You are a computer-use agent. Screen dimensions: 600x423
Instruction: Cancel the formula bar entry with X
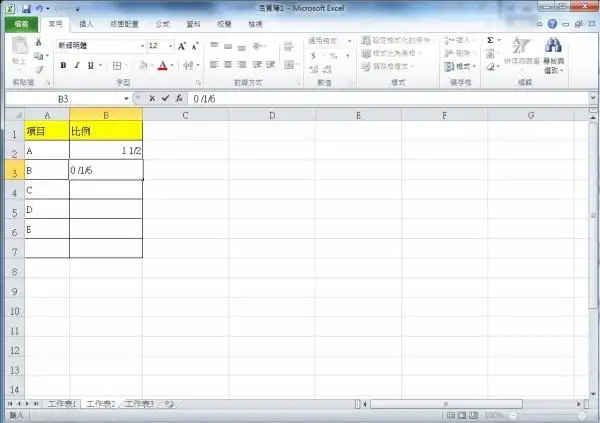click(152, 99)
